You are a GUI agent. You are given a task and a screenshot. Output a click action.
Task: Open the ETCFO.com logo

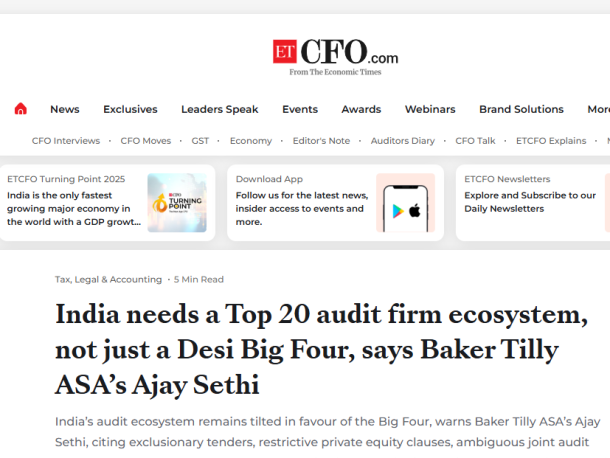point(335,57)
